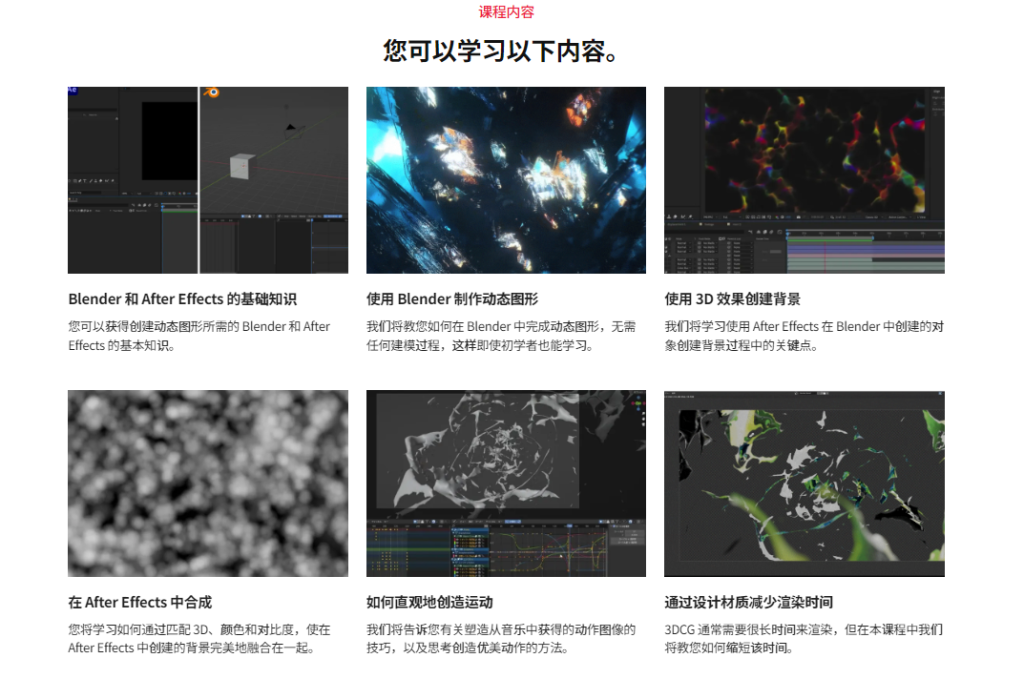1024x679 pixels.
Task: Click the blue crystal motion graphics thumbnail
Action: (506, 180)
